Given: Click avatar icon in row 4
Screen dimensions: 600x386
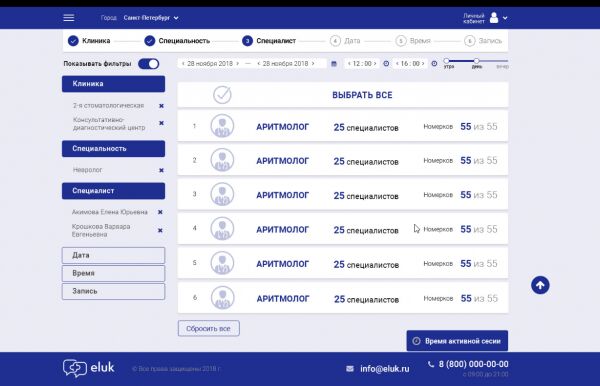Looking at the screenshot, I should pyautogui.click(x=222, y=229).
